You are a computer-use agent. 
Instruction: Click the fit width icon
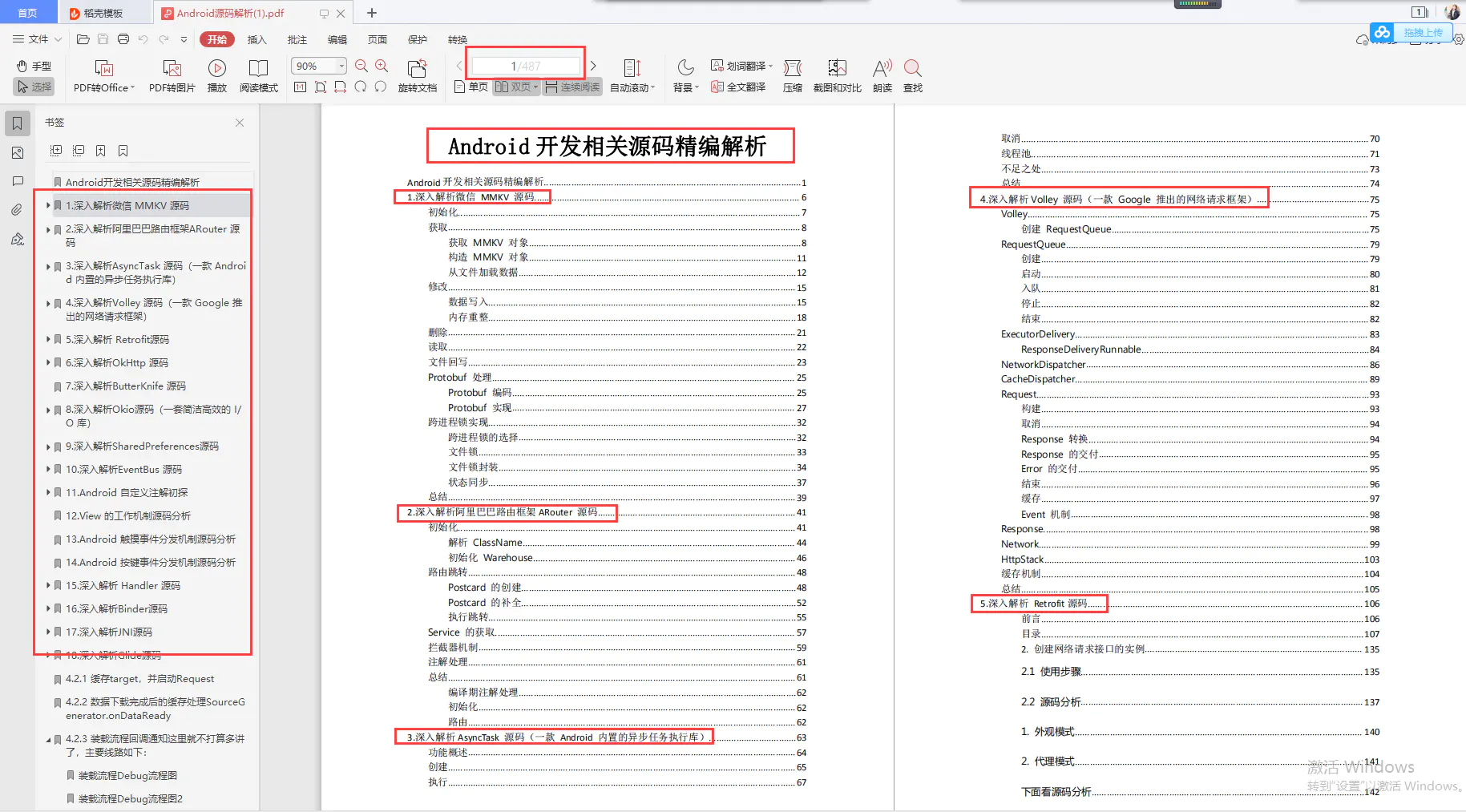(341, 87)
